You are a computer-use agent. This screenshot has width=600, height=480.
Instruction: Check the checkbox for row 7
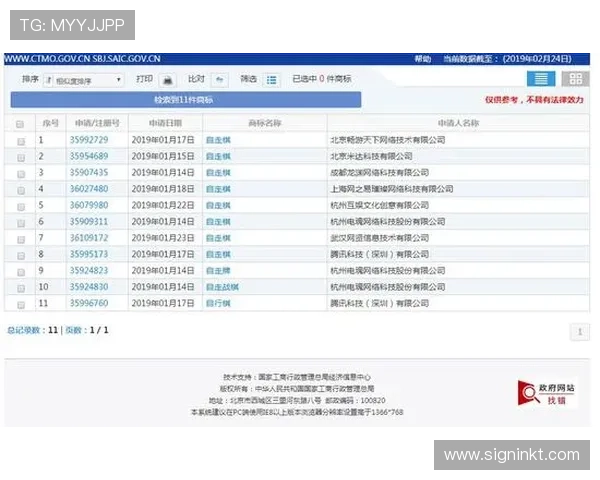[21, 239]
